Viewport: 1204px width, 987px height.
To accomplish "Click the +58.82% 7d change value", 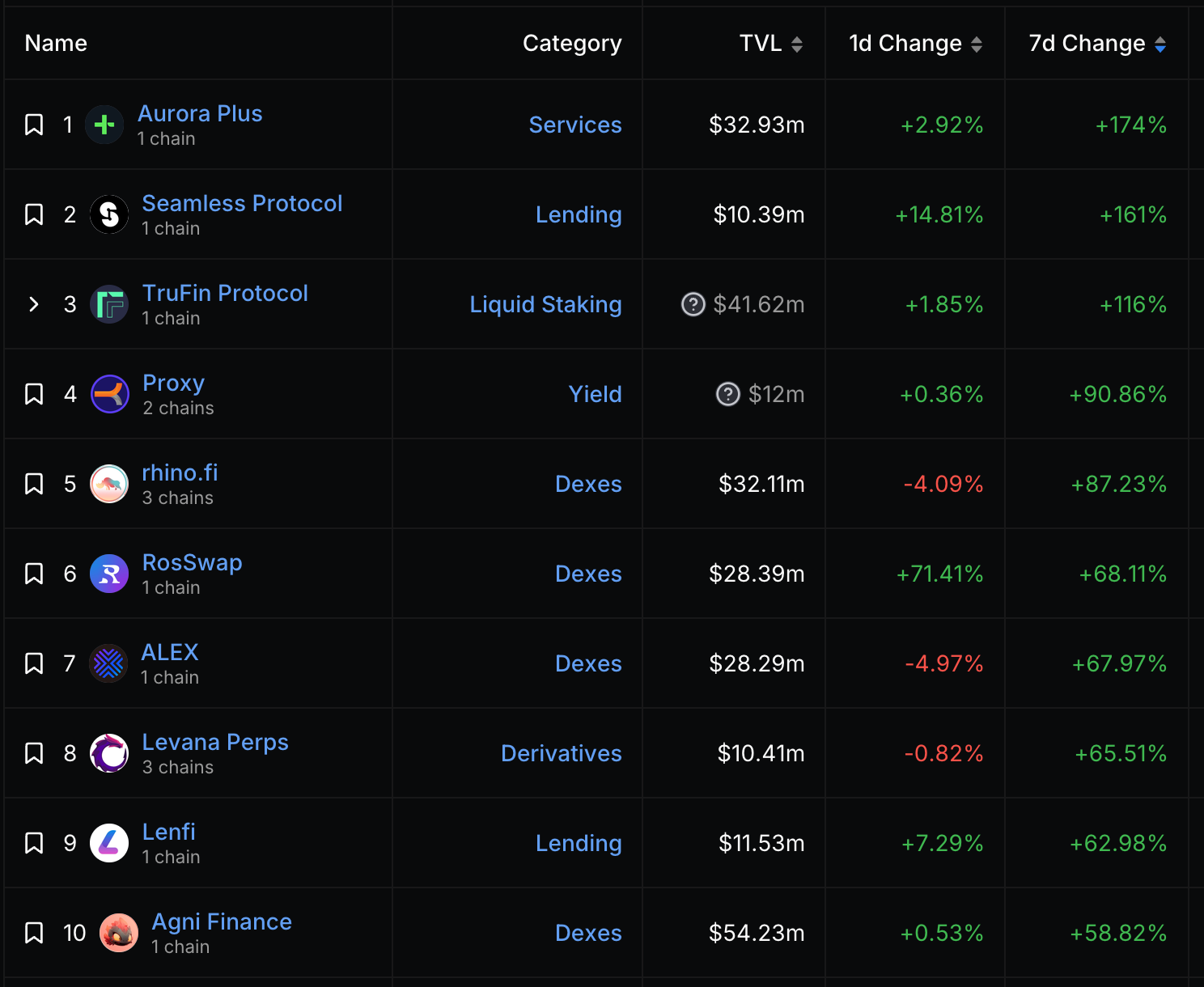I will click(x=1117, y=933).
